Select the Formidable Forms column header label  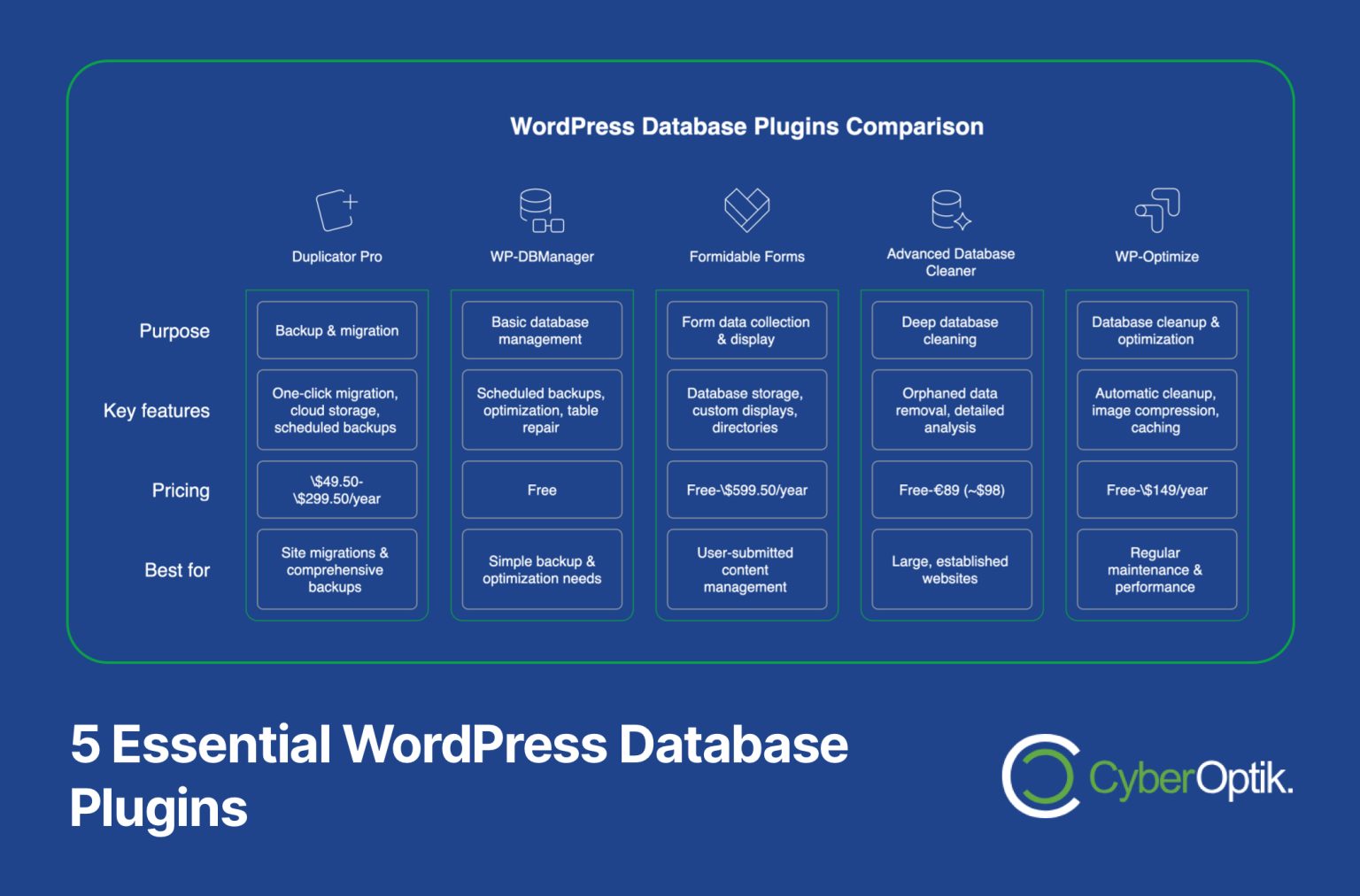pos(746,257)
